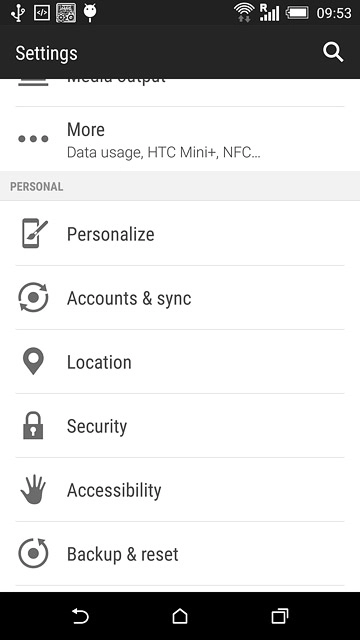This screenshot has width=360, height=640.
Task: Tap the search magnifier icon
Action: (333, 53)
